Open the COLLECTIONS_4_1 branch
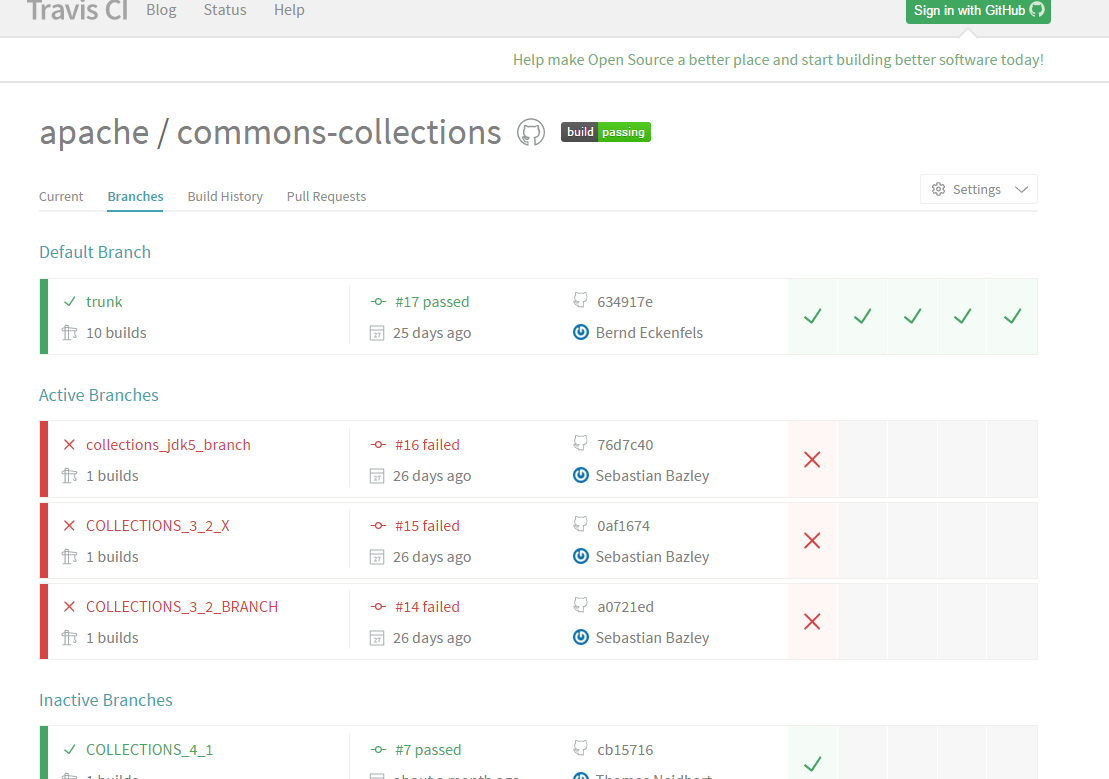The height and width of the screenshot is (779, 1109). click(x=149, y=749)
